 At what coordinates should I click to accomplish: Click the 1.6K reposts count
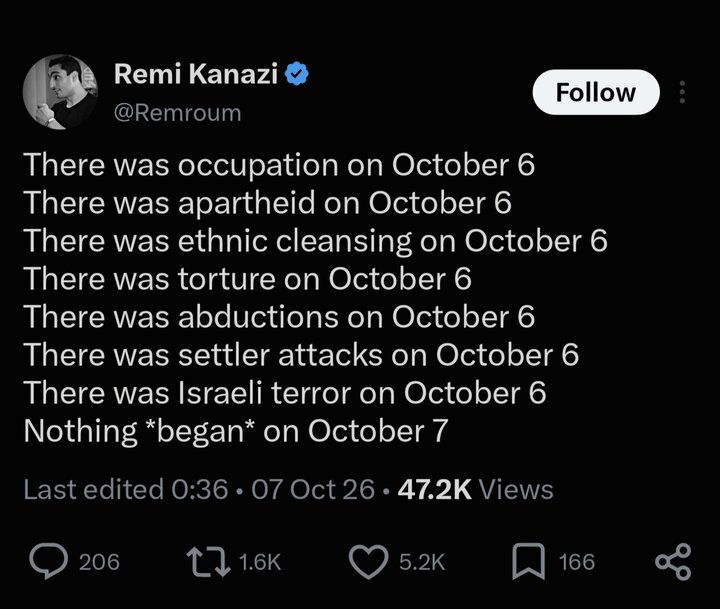[x=260, y=562]
